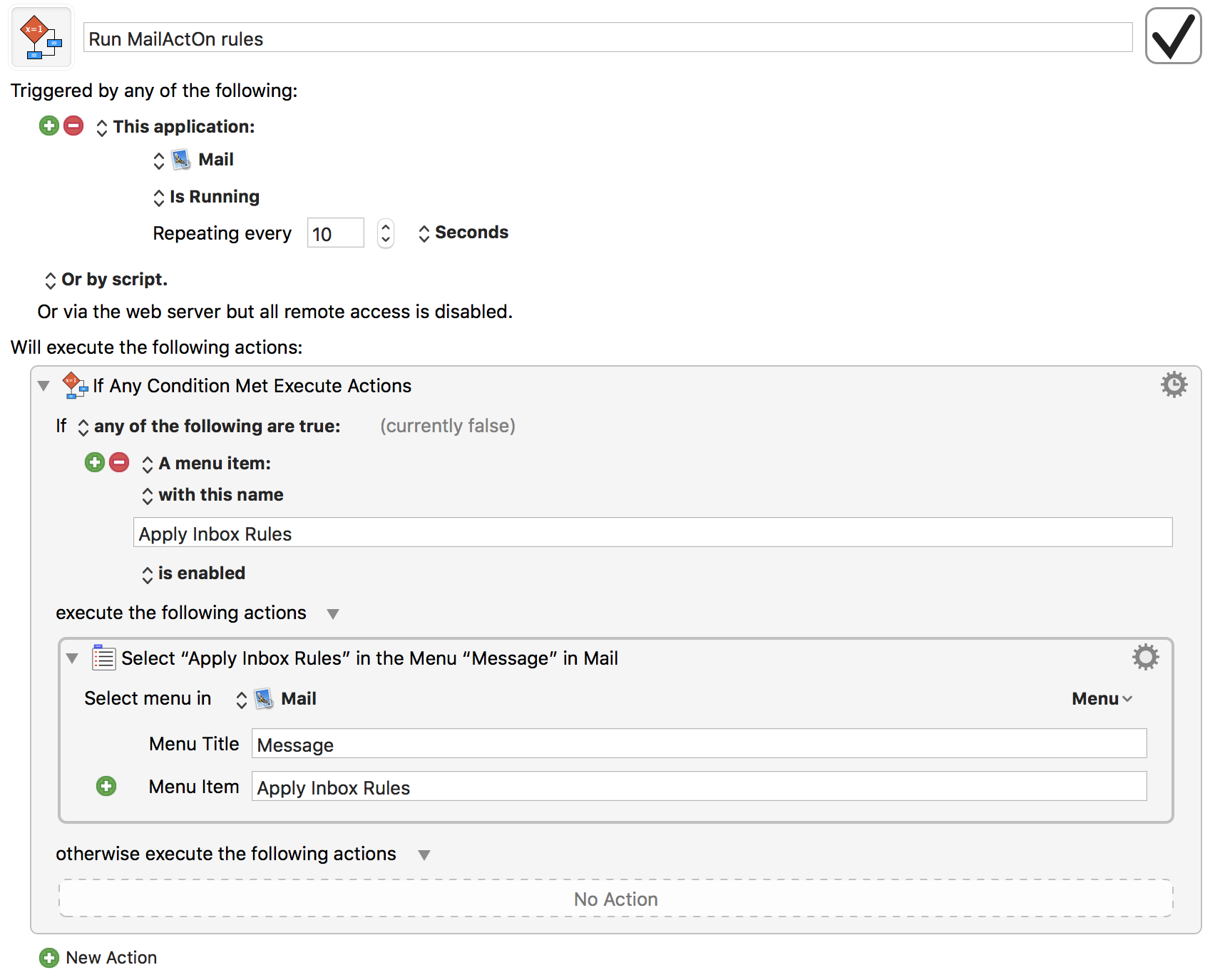Screen dimensions: 1215x980
Task: Click the macro name text field
Action: pyautogui.click(x=607, y=39)
